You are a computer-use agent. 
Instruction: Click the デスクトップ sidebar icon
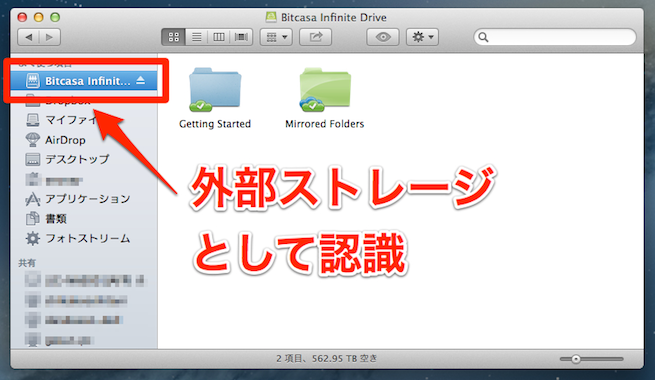(x=33, y=159)
